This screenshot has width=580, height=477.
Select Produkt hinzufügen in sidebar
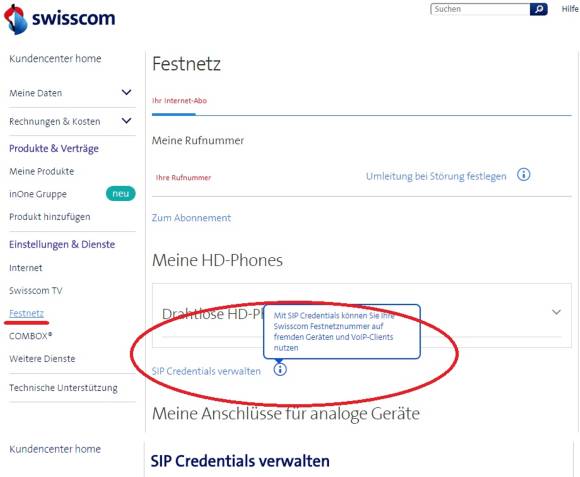50,217
